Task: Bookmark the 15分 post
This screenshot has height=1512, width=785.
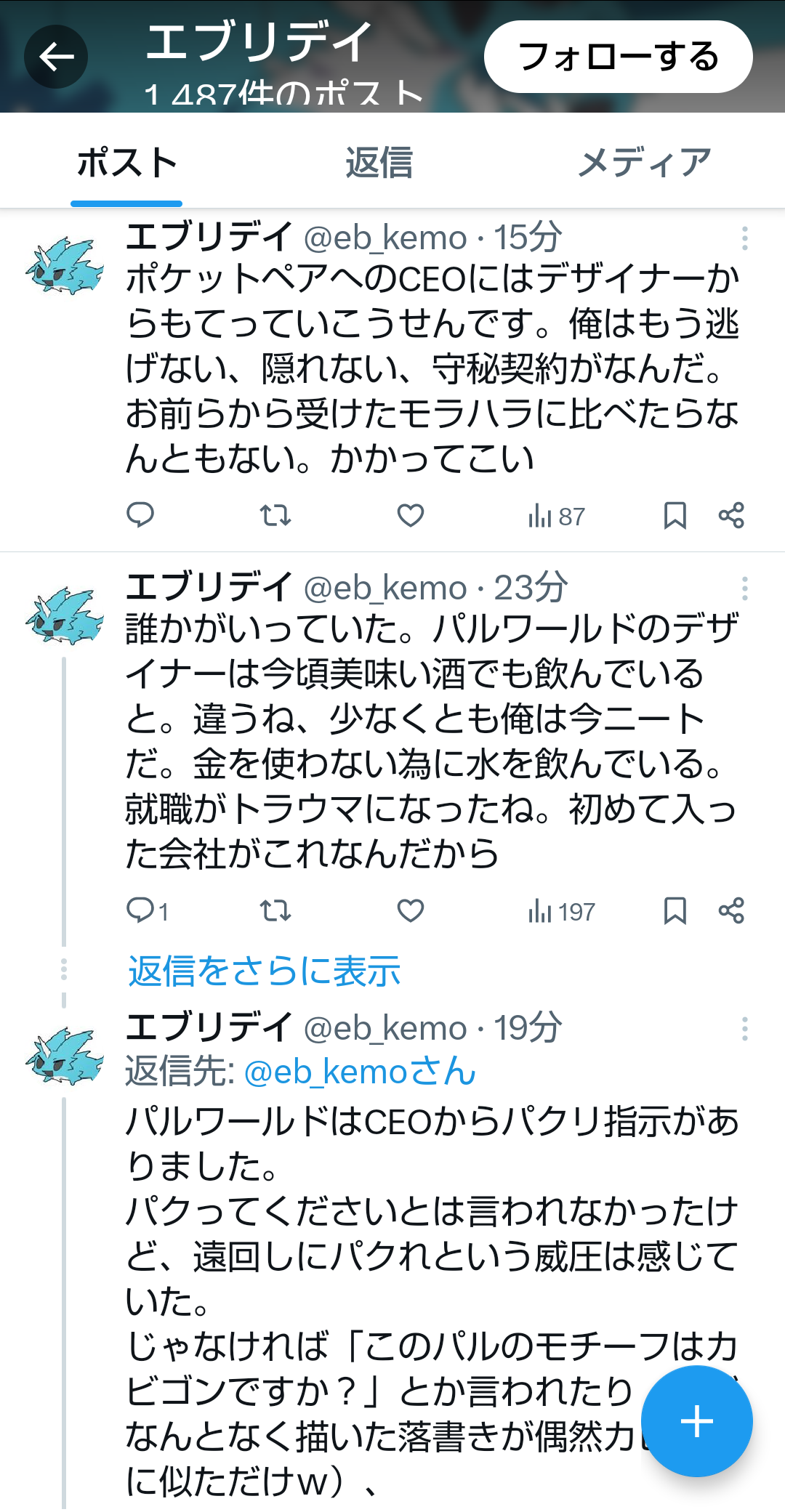Action: (675, 516)
